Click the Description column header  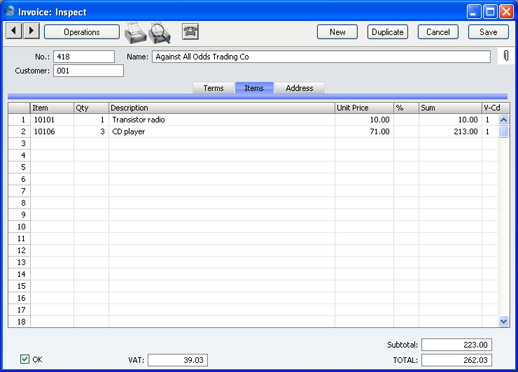221,108
